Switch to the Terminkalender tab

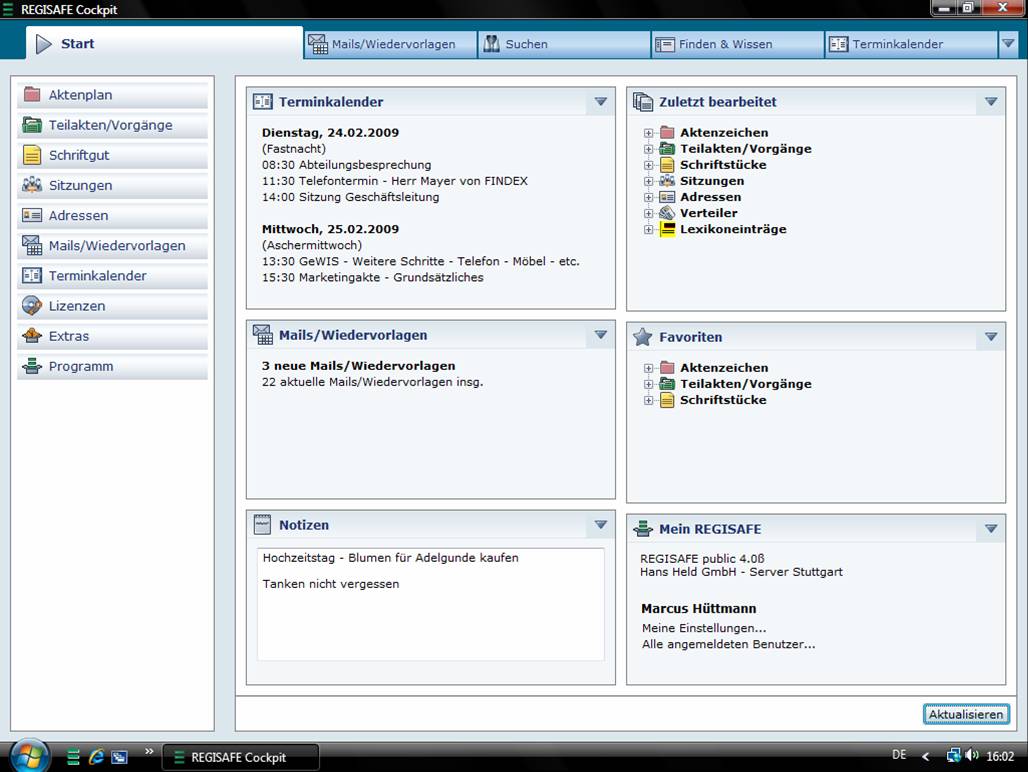click(x=911, y=44)
